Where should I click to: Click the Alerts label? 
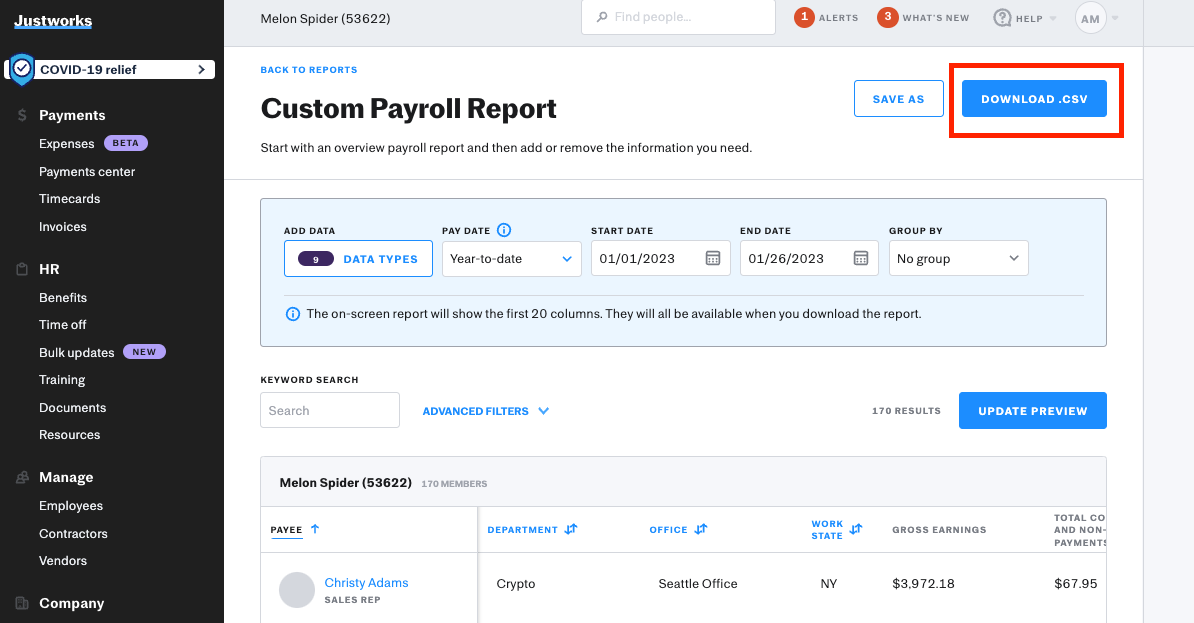(x=838, y=18)
